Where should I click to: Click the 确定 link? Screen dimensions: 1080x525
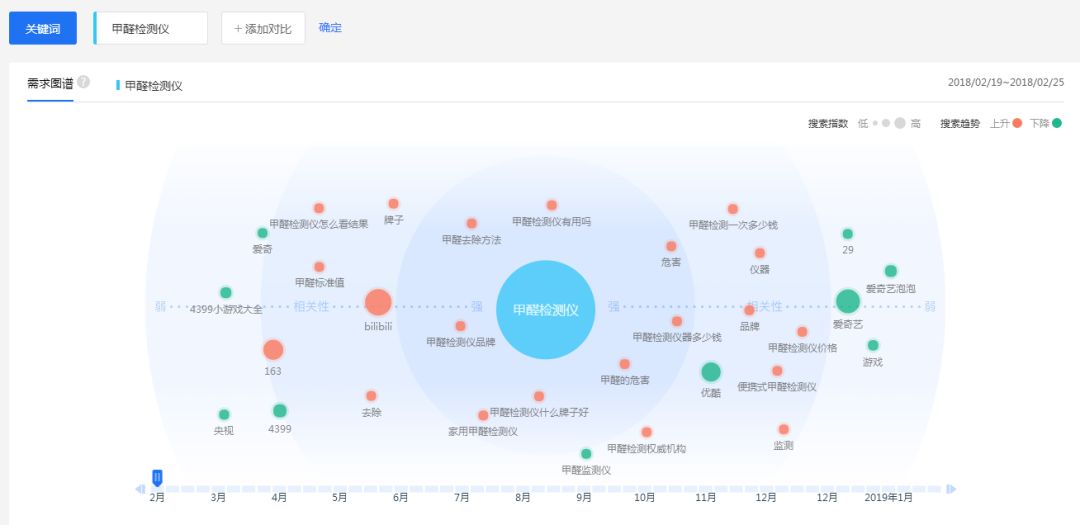(x=330, y=28)
